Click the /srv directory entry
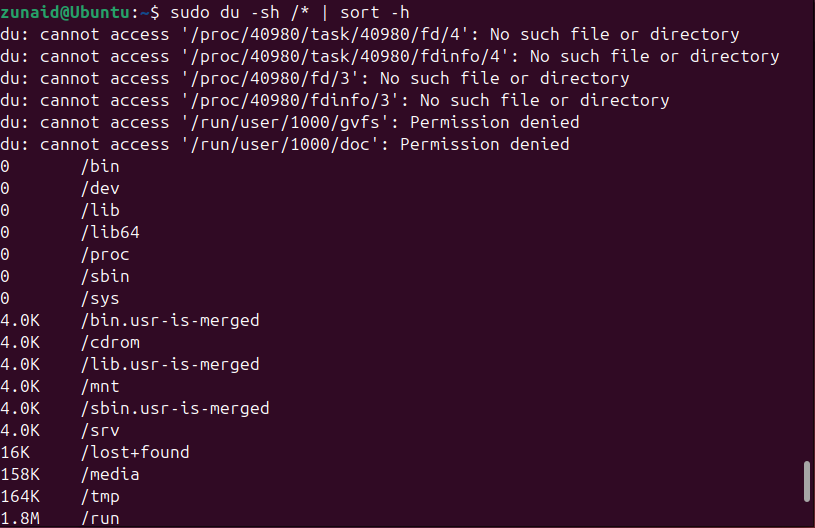815x528 pixels. [x=100, y=430]
